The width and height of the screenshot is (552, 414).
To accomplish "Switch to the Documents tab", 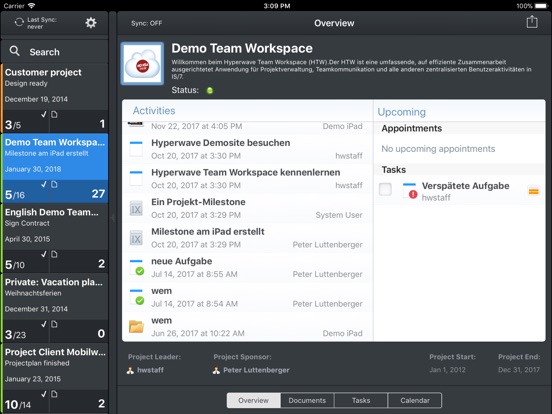I will [x=307, y=401].
